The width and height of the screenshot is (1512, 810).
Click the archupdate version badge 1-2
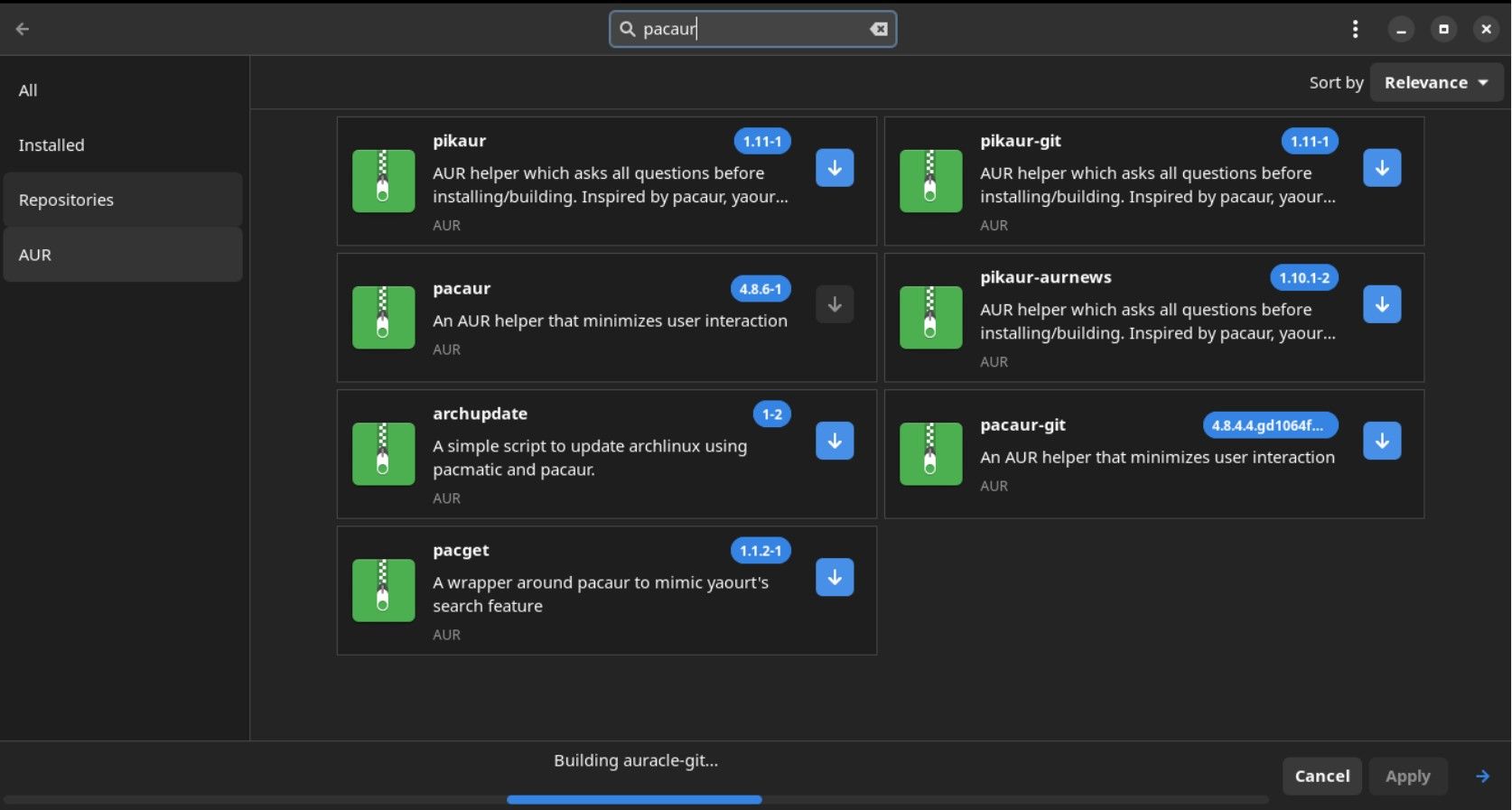[772, 414]
